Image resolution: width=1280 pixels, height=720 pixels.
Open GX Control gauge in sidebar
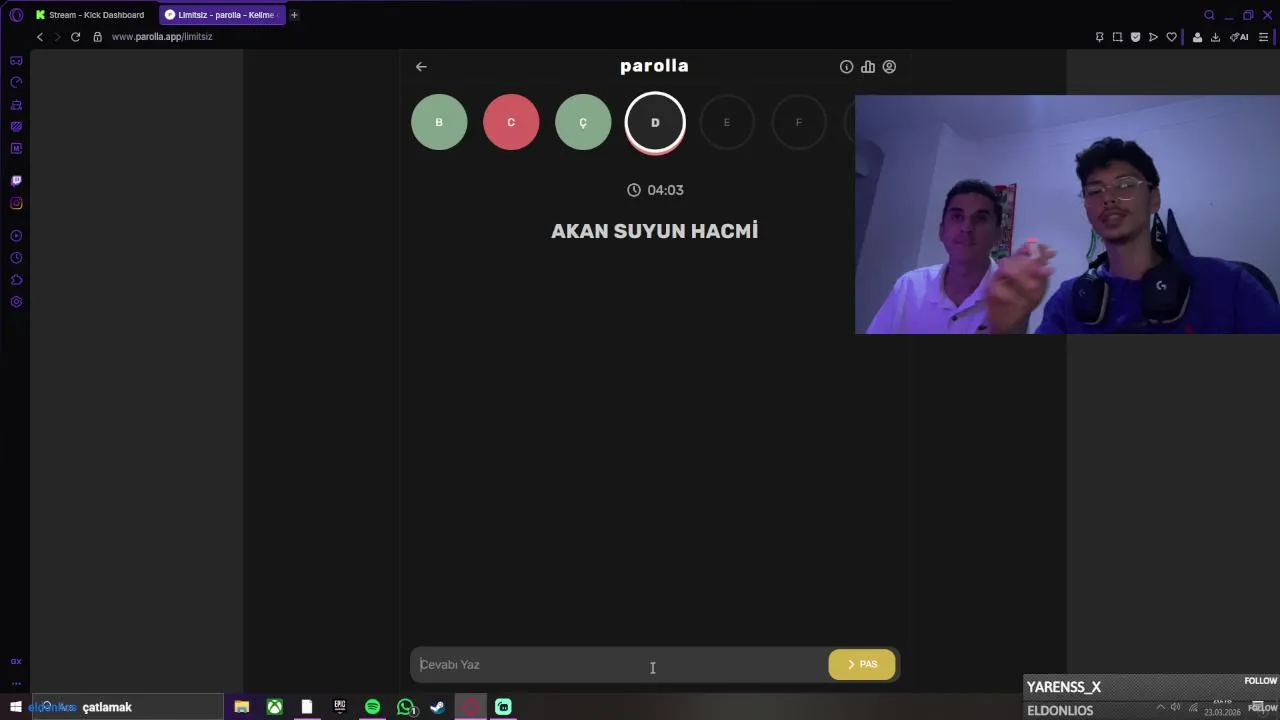pyautogui.click(x=16, y=83)
